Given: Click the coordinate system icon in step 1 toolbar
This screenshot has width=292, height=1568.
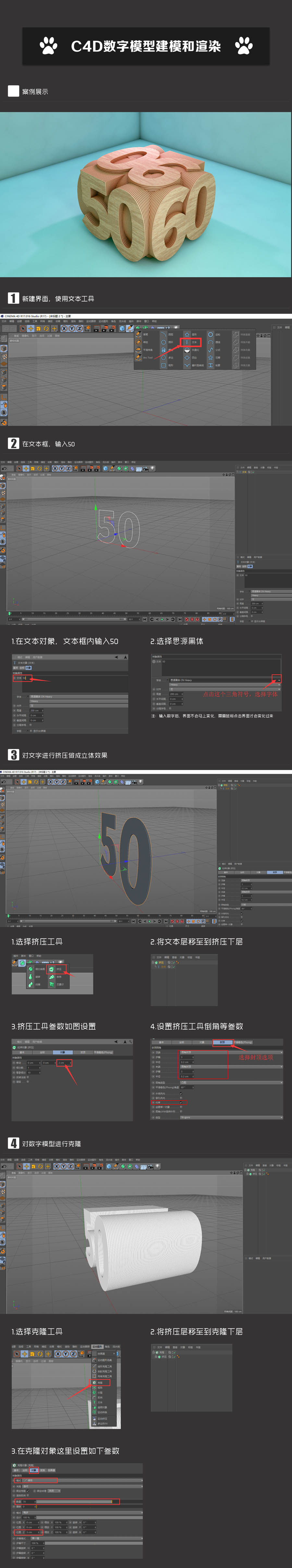Looking at the screenshot, I should (87, 328).
